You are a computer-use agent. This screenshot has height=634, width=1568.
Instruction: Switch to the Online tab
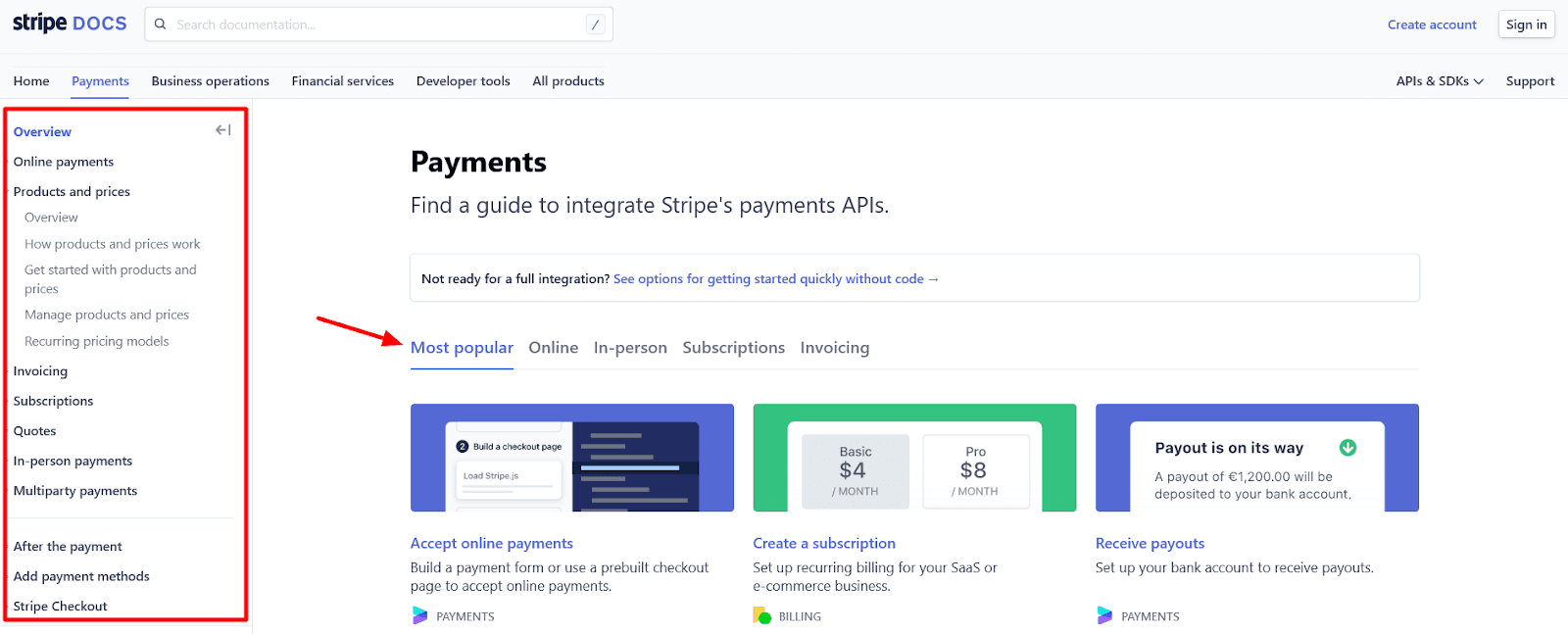(x=553, y=348)
